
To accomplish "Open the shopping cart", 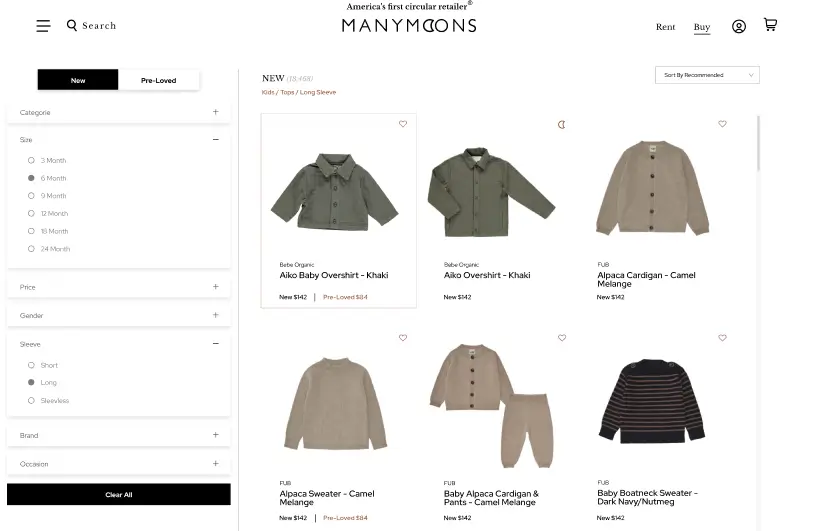I will [770, 24].
